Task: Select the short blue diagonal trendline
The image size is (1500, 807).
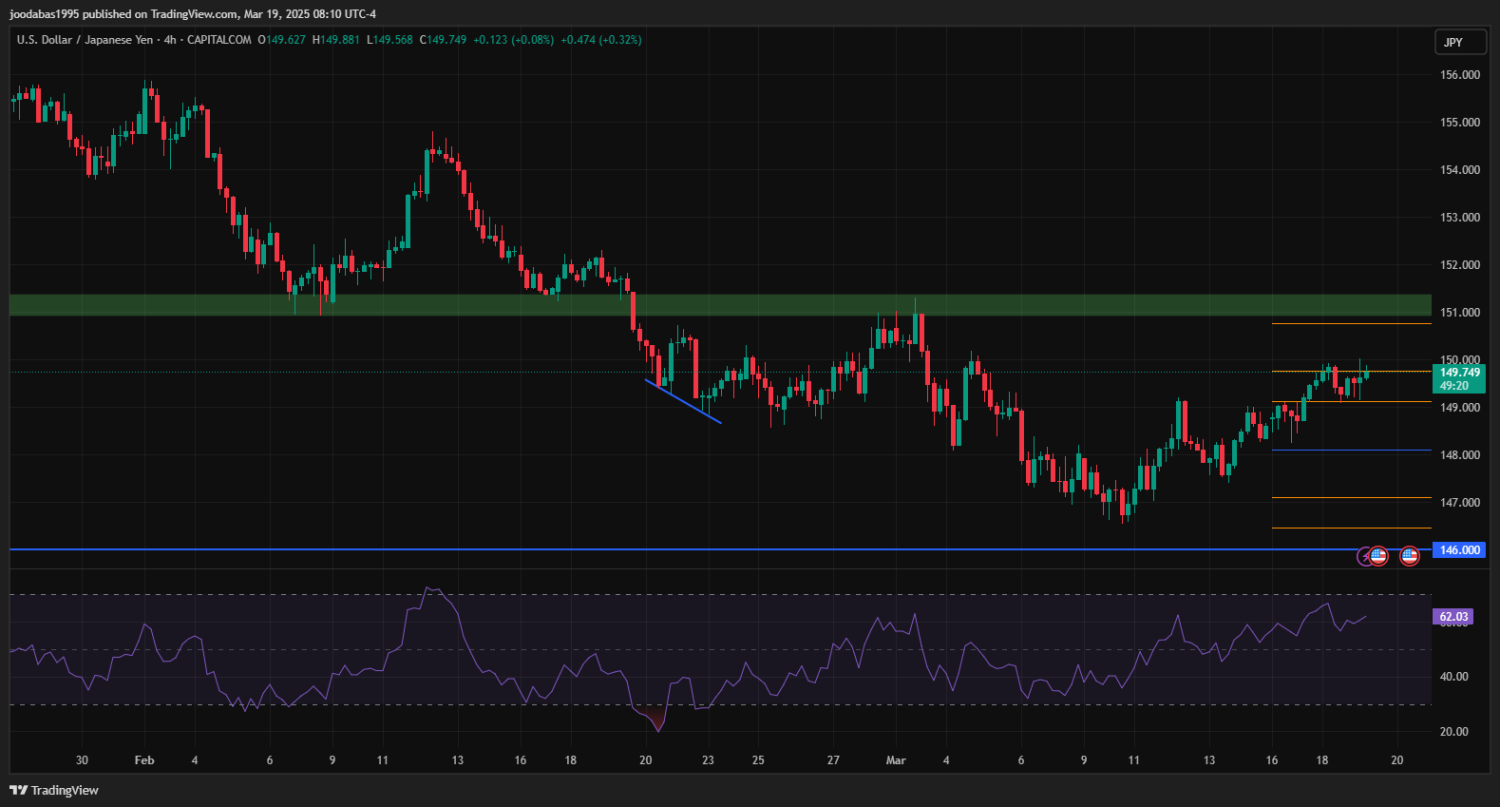Action: 683,401
